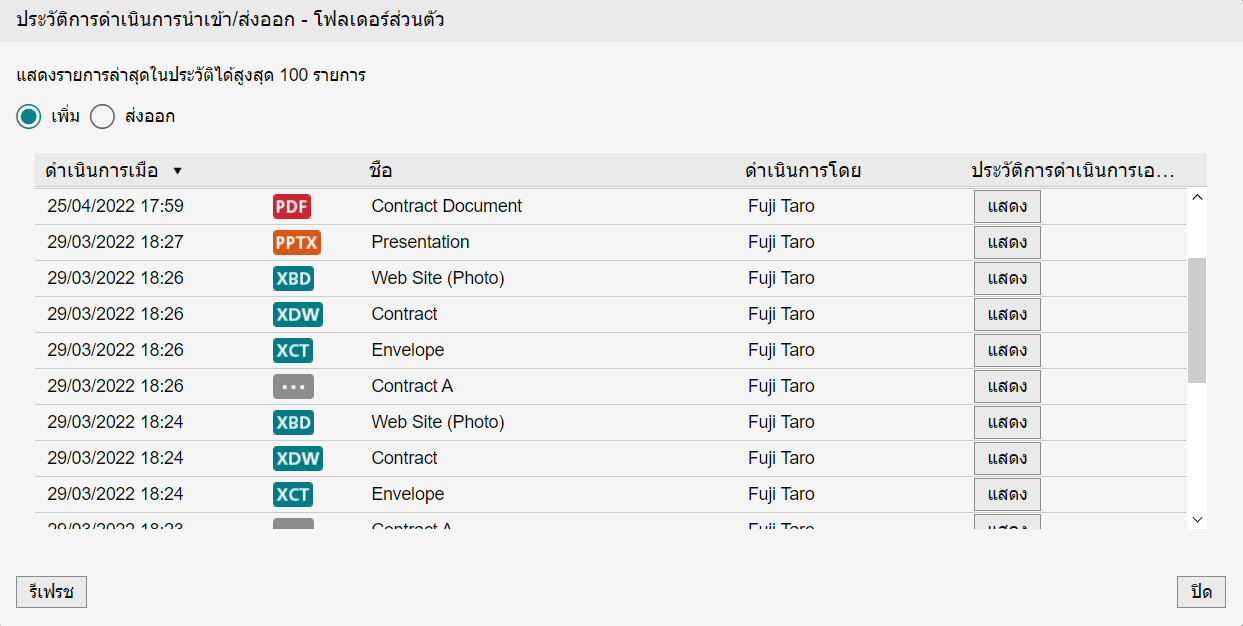Click the รีเฟรช button
This screenshot has height=626, width=1243.
point(51,592)
